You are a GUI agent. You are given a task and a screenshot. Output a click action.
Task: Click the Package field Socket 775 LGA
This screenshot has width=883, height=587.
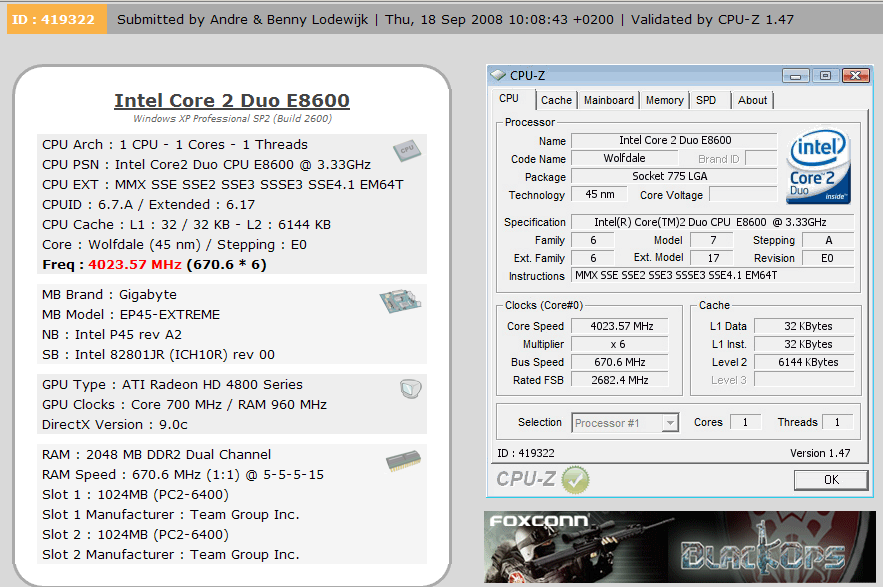(x=675, y=176)
